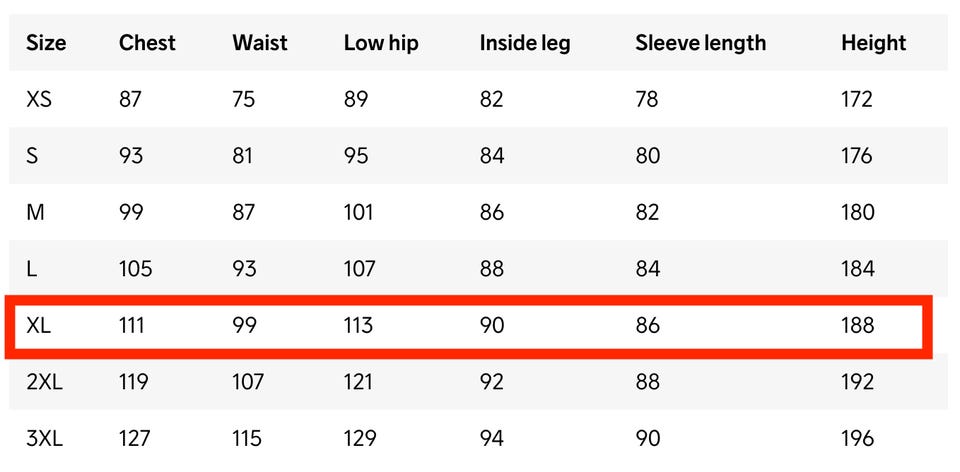Select the L size row label
Viewport: 960px width, 472px height.
[x=31, y=269]
